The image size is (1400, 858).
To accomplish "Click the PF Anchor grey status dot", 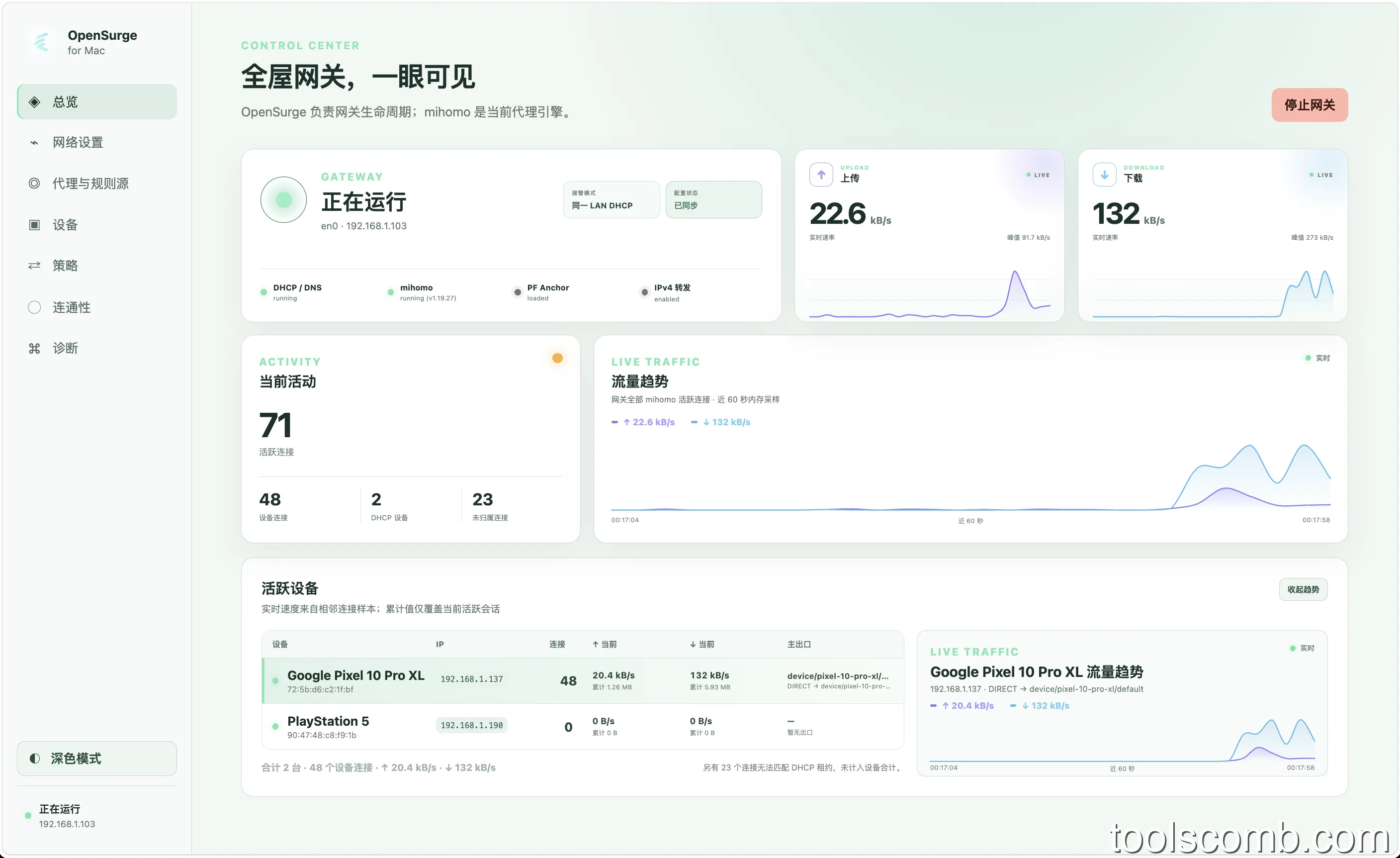I will [x=518, y=292].
